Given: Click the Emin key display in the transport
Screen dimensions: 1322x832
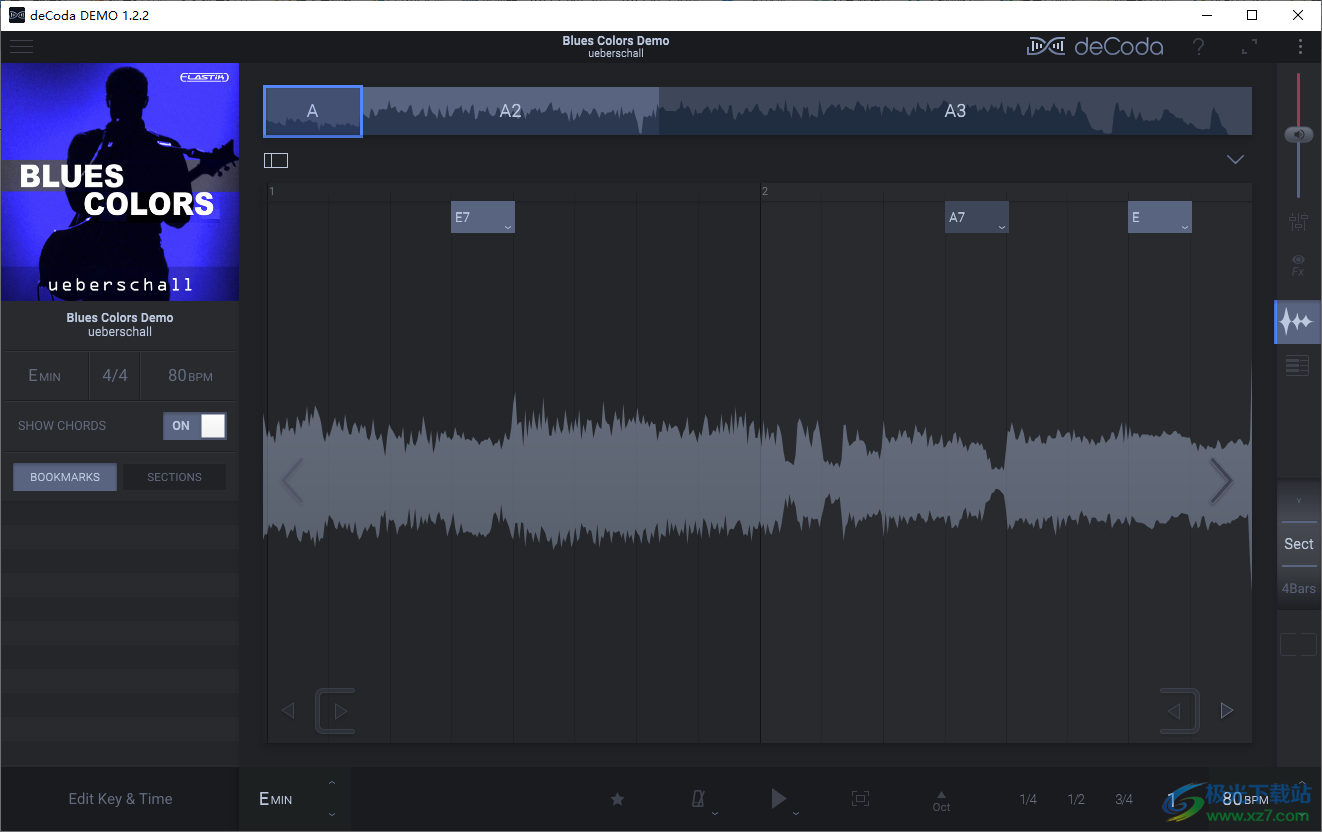Looking at the screenshot, I should click(276, 799).
